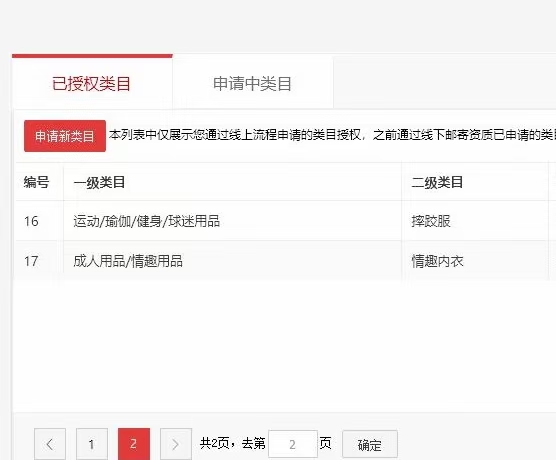Go to next page with right arrow

(x=176, y=444)
